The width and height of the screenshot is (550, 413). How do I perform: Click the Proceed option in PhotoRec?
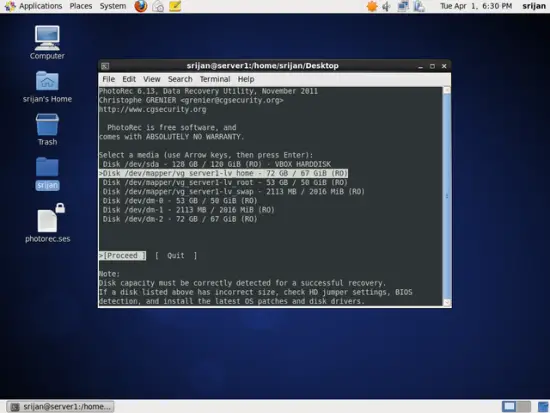122,255
